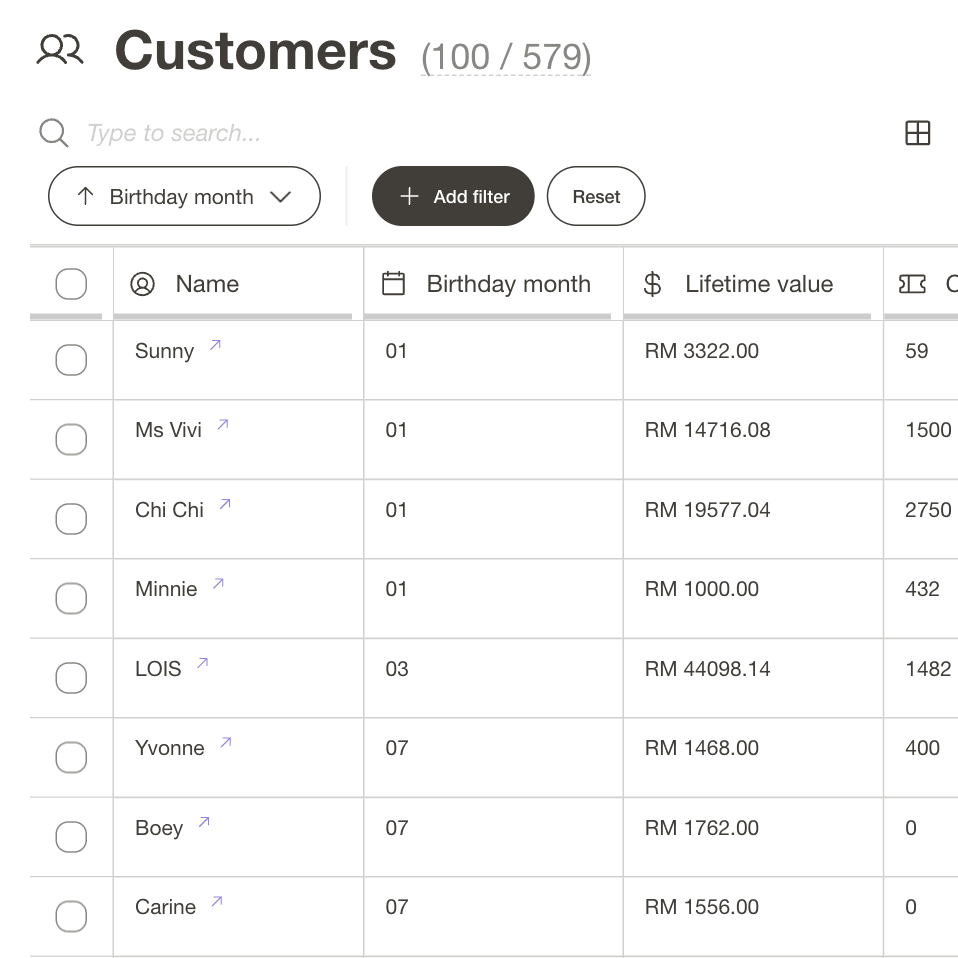Select the Chi Chi row checkbox

[71, 519]
